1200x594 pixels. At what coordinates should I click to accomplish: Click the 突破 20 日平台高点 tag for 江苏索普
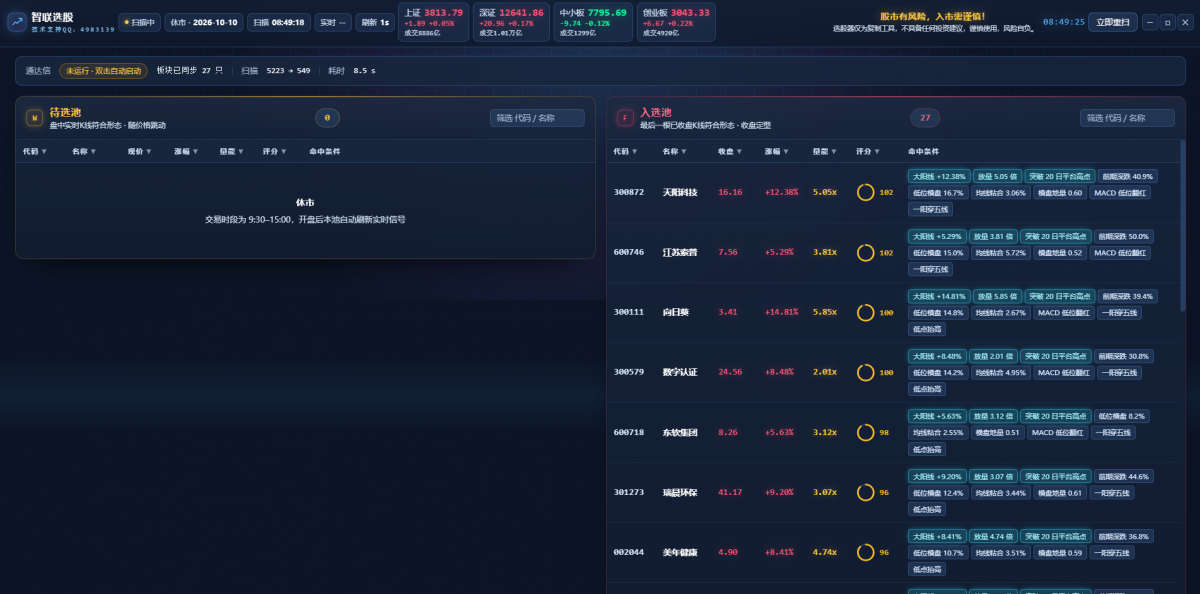coord(1056,237)
